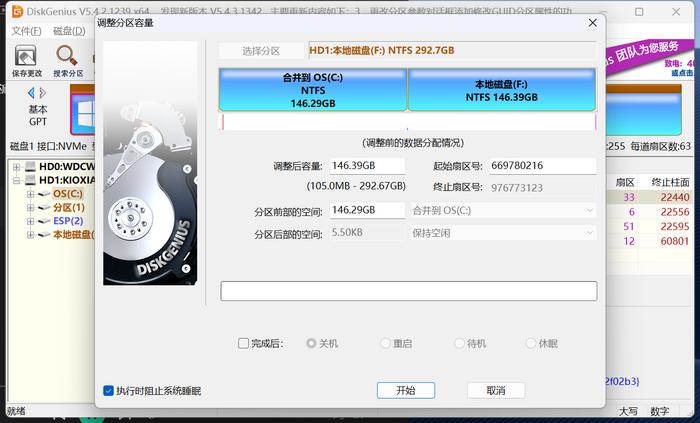Image resolution: width=700 pixels, height=423 pixels.
Task: Click the 本地磁盘(F:) NTFS 146.39GB block
Action: point(502,90)
